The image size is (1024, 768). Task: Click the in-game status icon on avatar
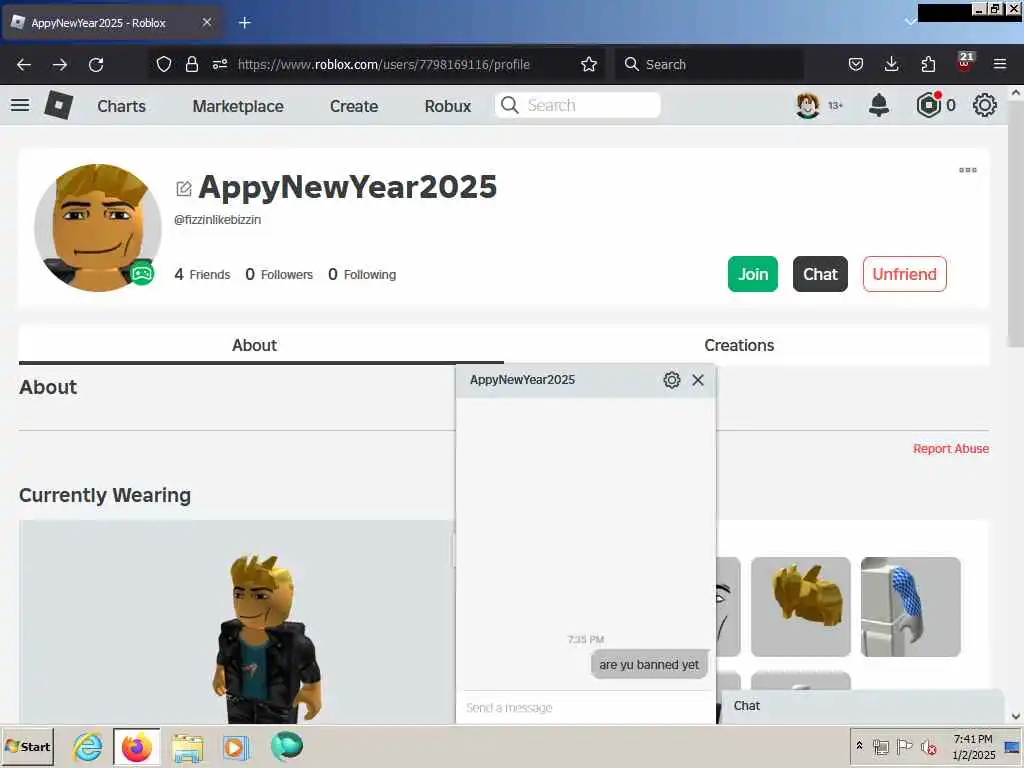click(x=142, y=272)
